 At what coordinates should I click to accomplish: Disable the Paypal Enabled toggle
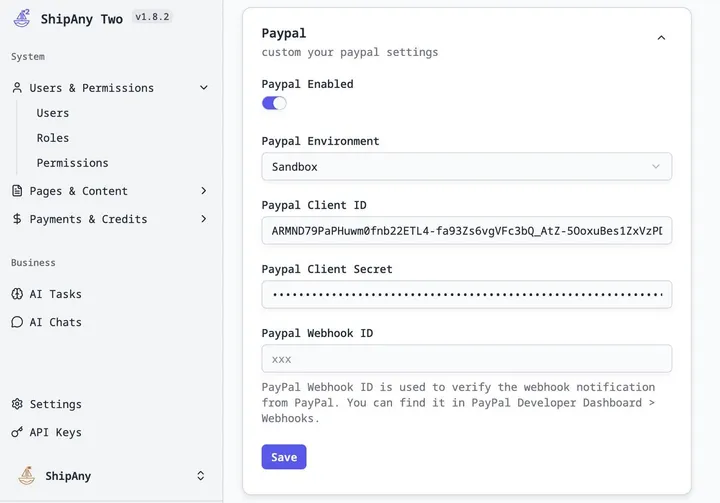click(x=274, y=103)
